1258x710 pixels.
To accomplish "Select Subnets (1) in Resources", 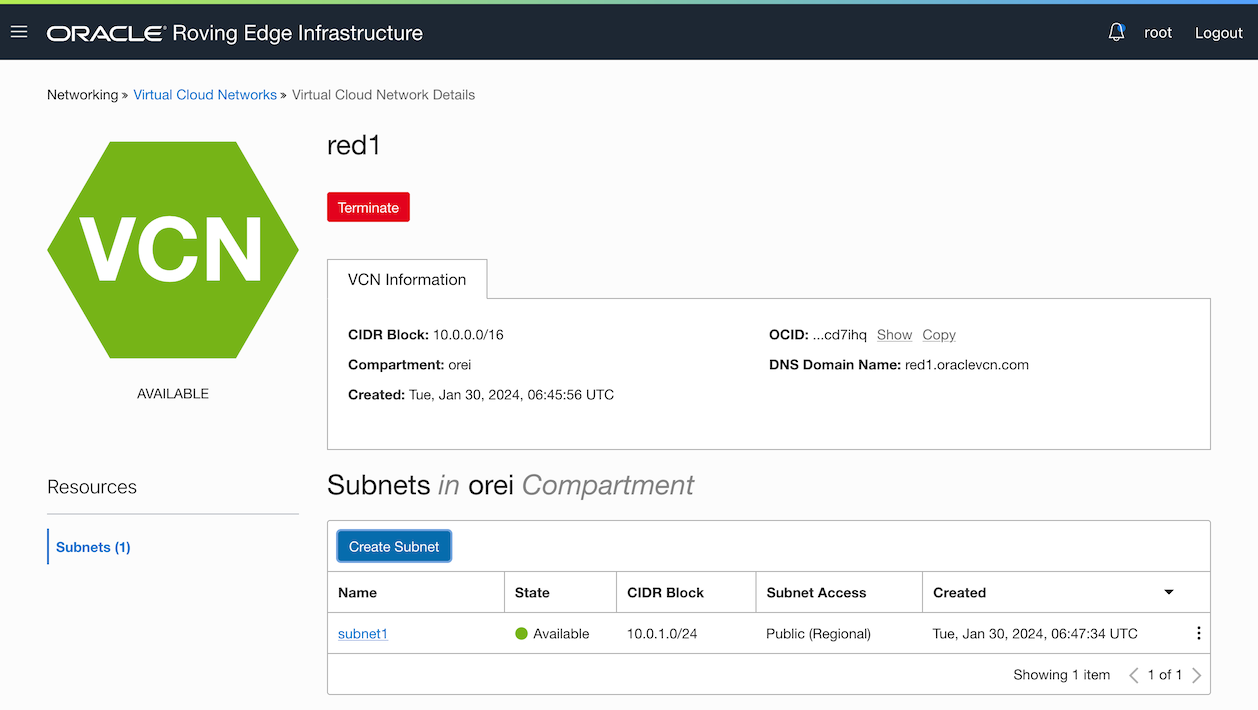I will 93,547.
